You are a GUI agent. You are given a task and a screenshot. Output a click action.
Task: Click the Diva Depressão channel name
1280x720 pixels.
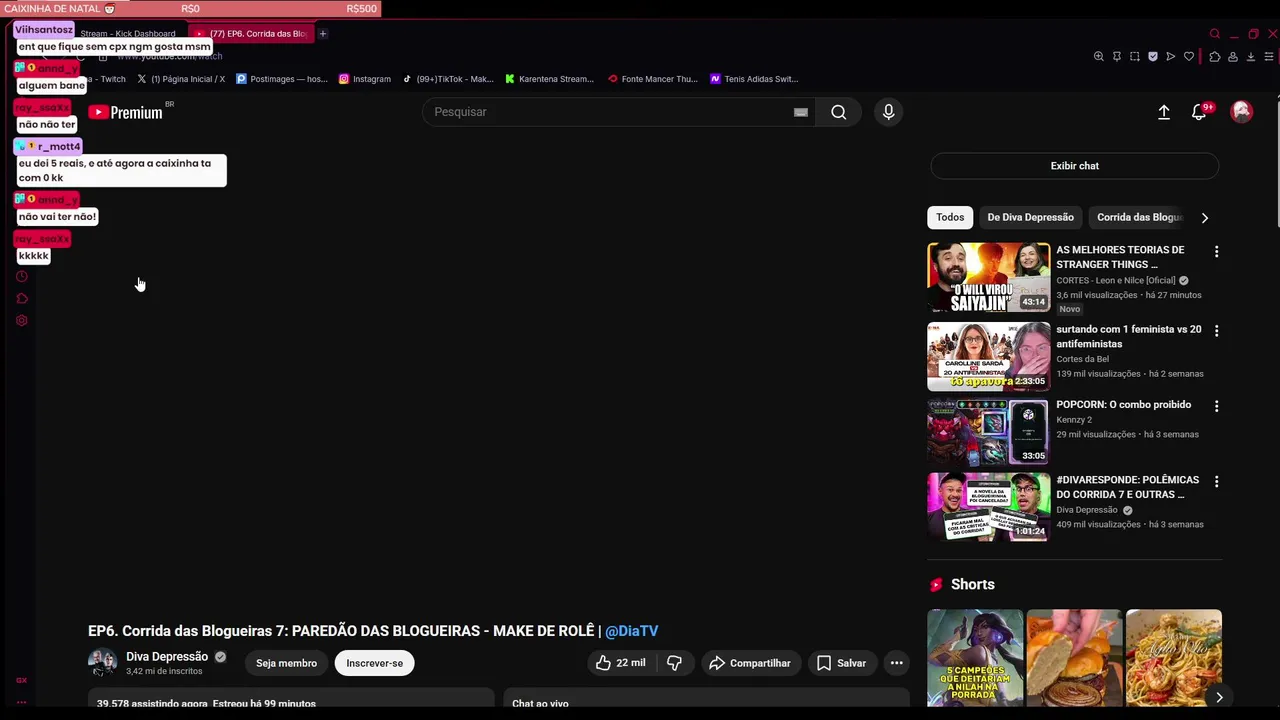[167, 657]
